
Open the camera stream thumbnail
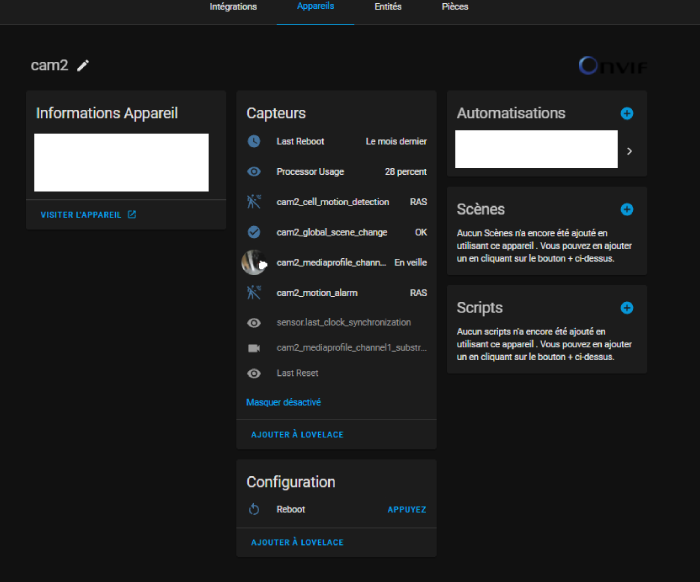click(254, 262)
